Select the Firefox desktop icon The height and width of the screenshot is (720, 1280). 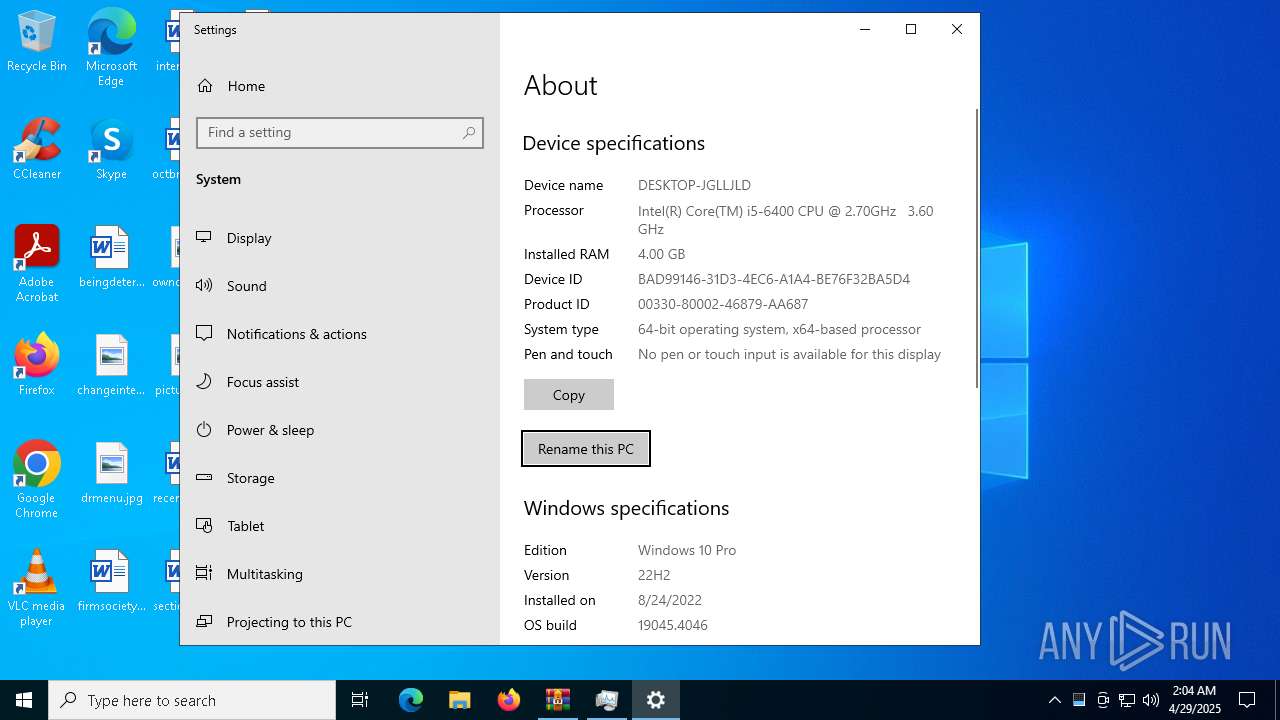[x=37, y=365]
